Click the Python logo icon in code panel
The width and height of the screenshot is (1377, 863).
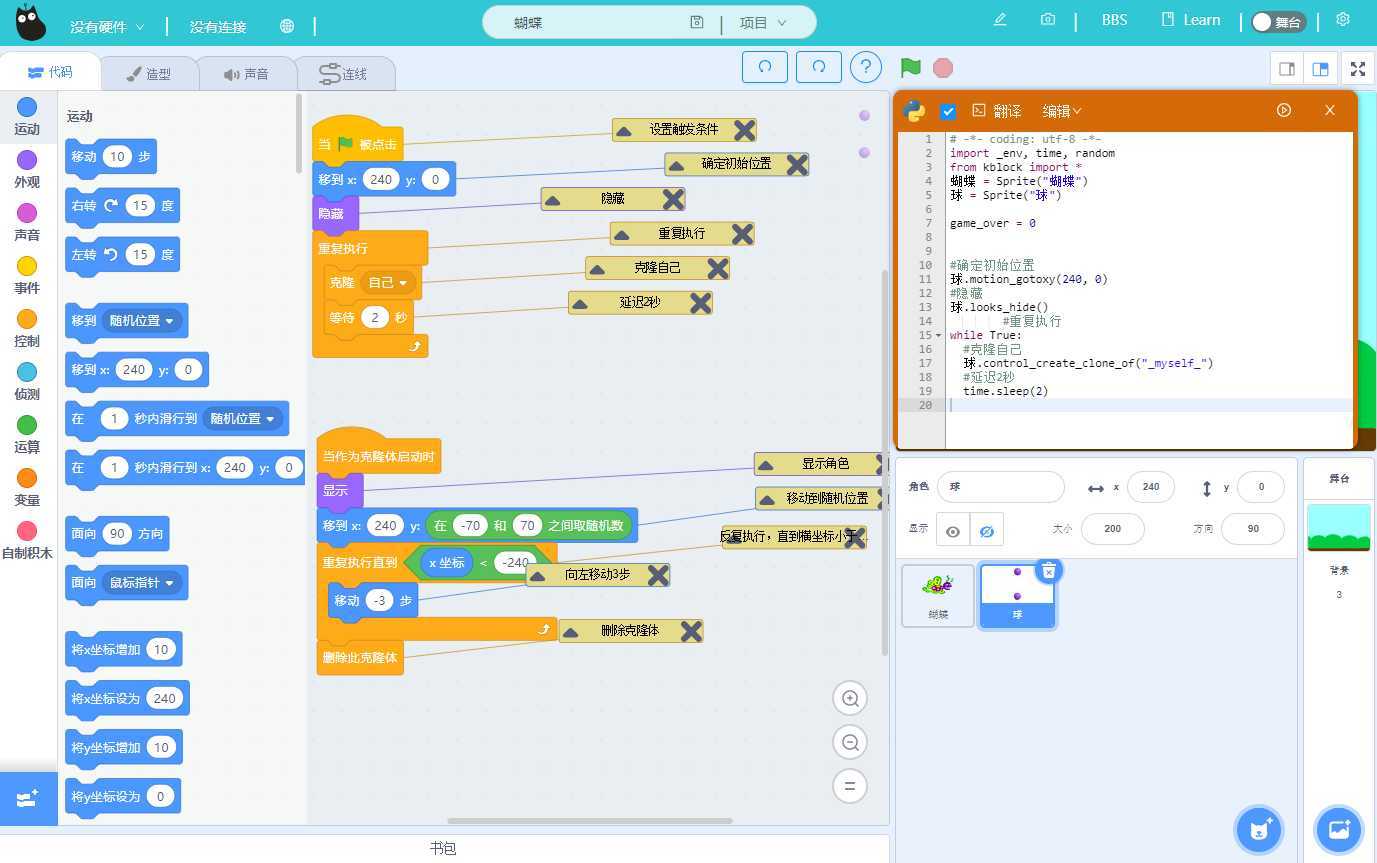(x=915, y=111)
